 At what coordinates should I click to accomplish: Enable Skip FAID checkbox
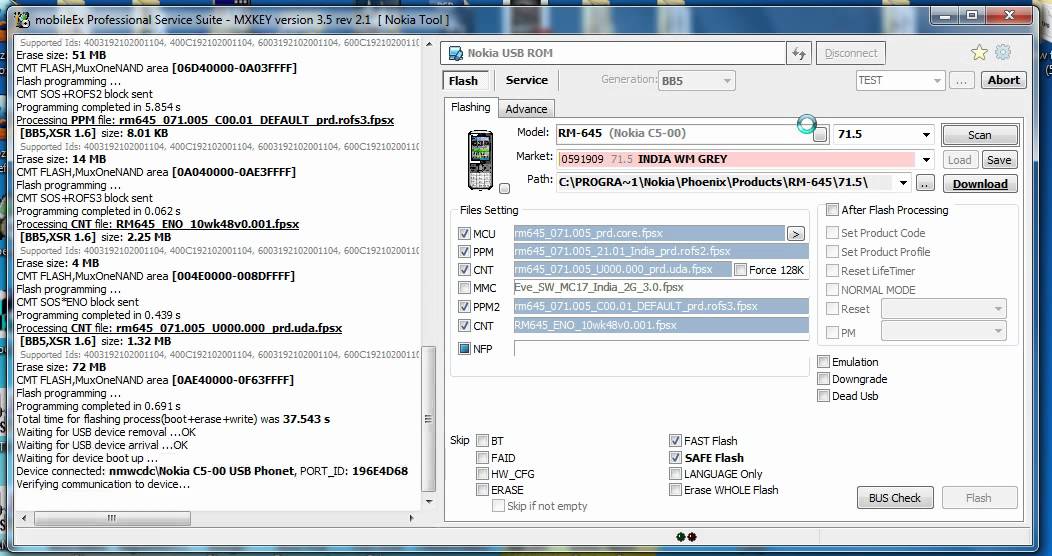pos(482,457)
